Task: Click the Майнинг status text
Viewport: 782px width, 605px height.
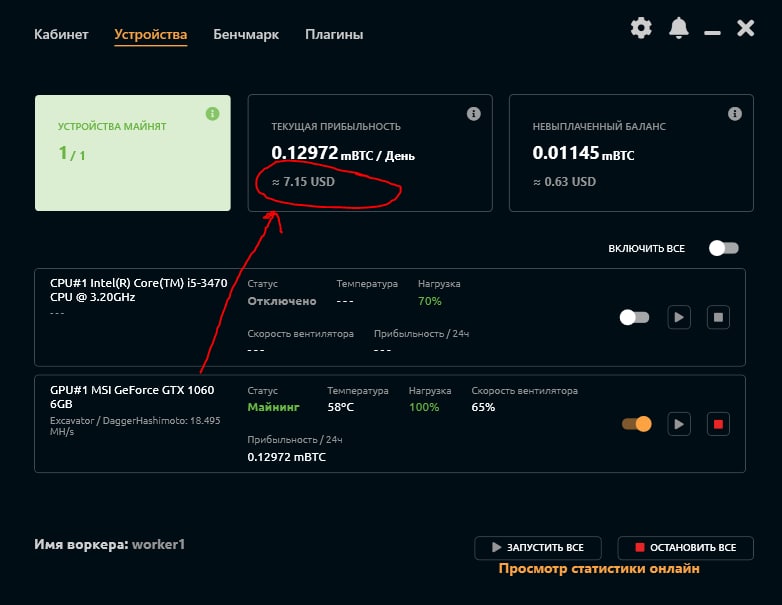Action: click(273, 407)
